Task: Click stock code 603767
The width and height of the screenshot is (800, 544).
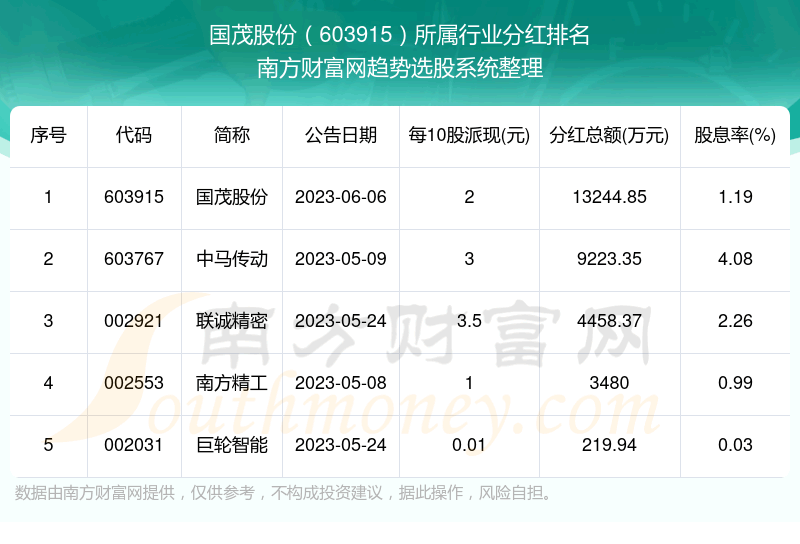Action: coord(134,259)
